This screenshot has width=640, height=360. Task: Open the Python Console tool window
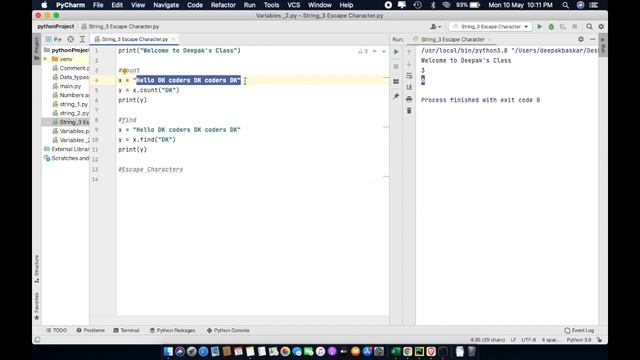click(x=228, y=330)
